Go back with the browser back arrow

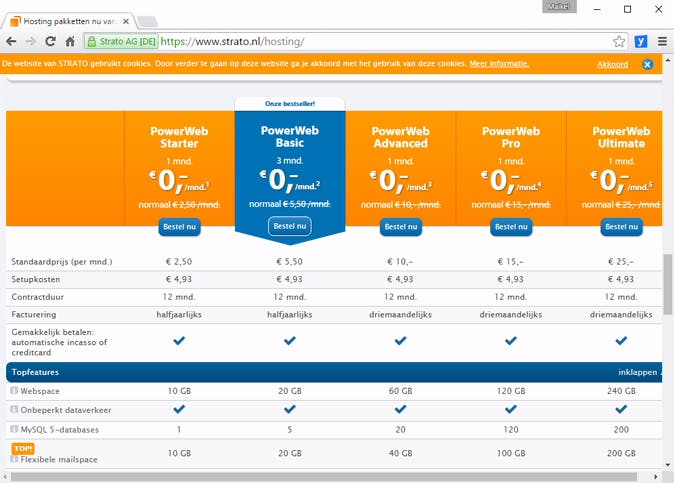pyautogui.click(x=11, y=42)
